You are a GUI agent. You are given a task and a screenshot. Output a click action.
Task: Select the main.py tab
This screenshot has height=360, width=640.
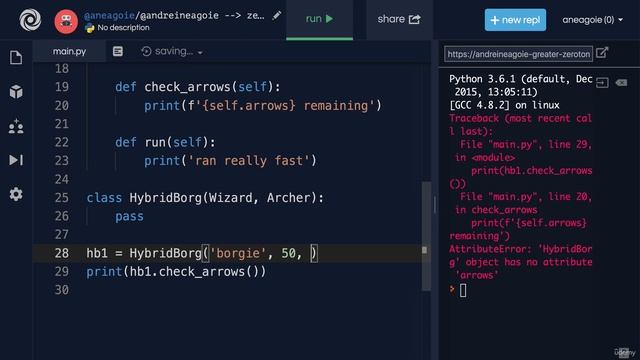[x=69, y=51]
